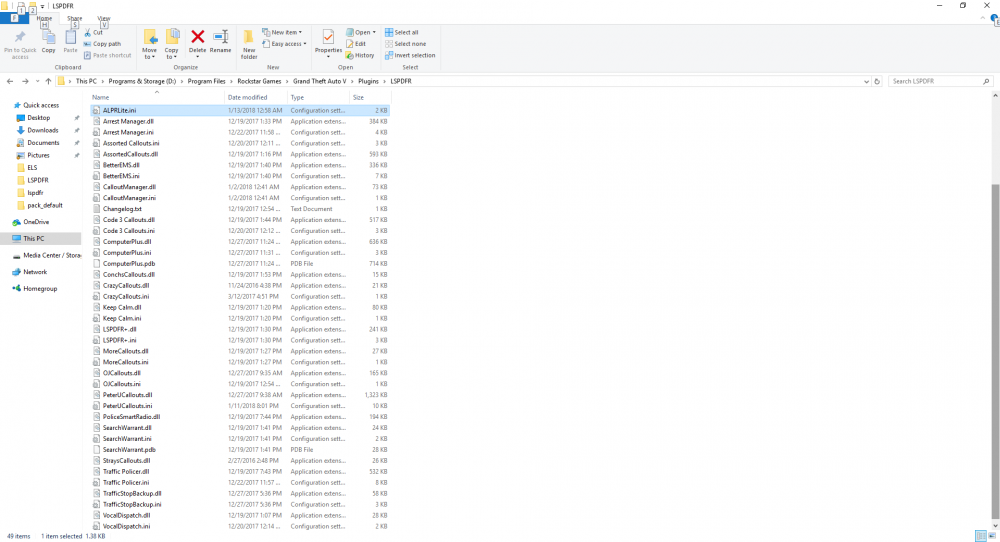Open Downloads in navigation pane
The image size is (1000, 542).
pos(43,130)
